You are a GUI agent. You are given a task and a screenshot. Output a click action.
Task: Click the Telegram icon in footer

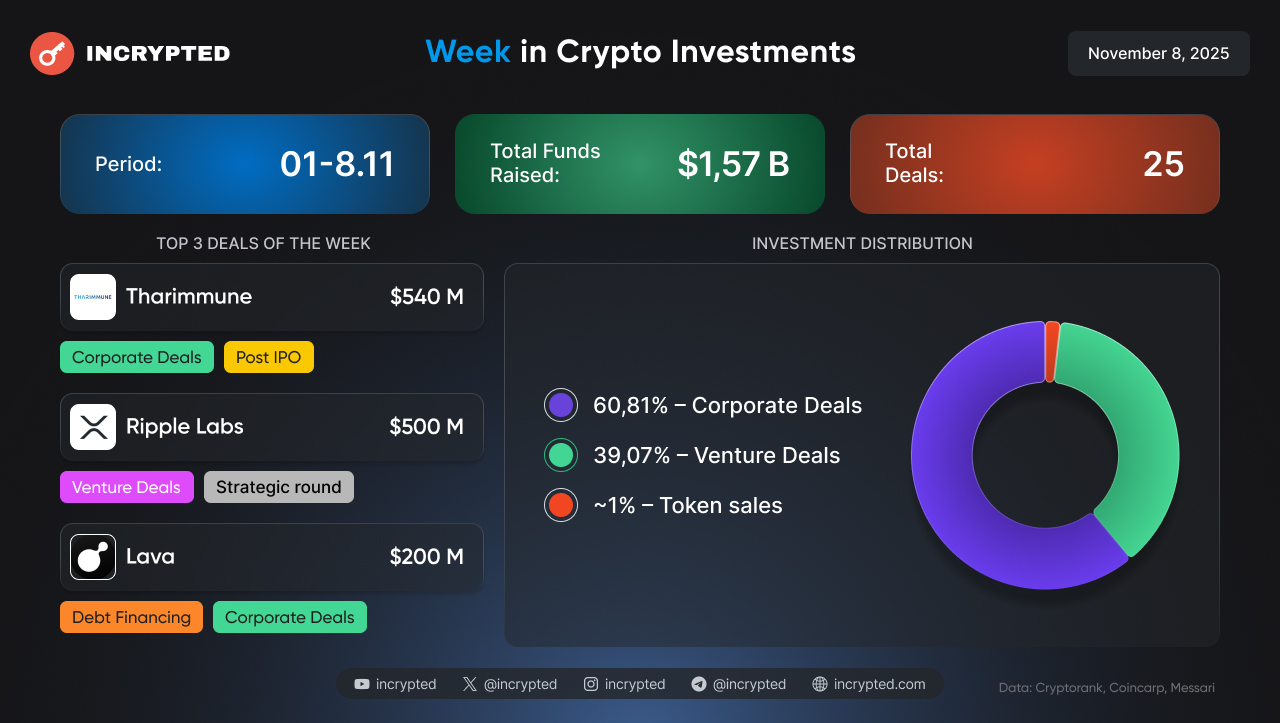click(x=699, y=684)
